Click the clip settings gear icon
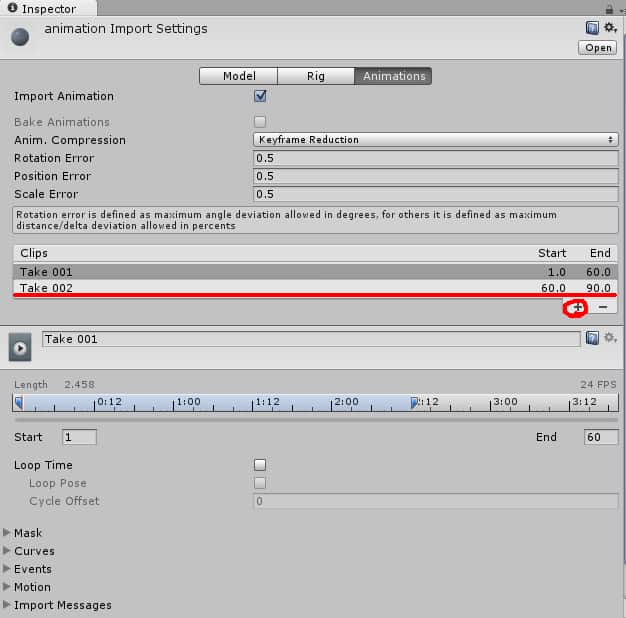The image size is (626, 618). pos(609,339)
